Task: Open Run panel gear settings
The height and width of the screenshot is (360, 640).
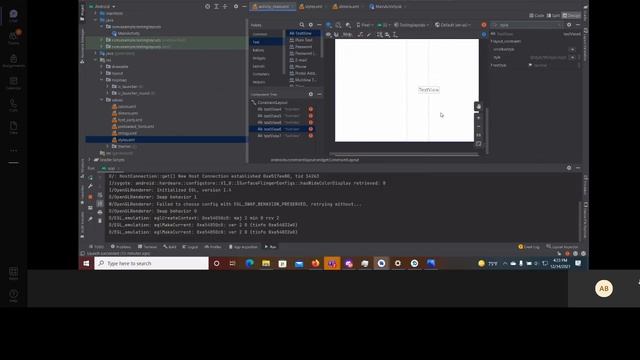Action: pos(569,168)
